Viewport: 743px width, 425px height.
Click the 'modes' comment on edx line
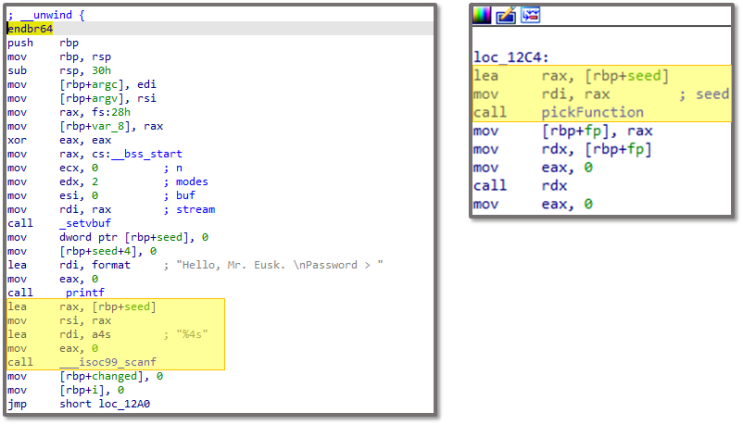[x=192, y=182]
